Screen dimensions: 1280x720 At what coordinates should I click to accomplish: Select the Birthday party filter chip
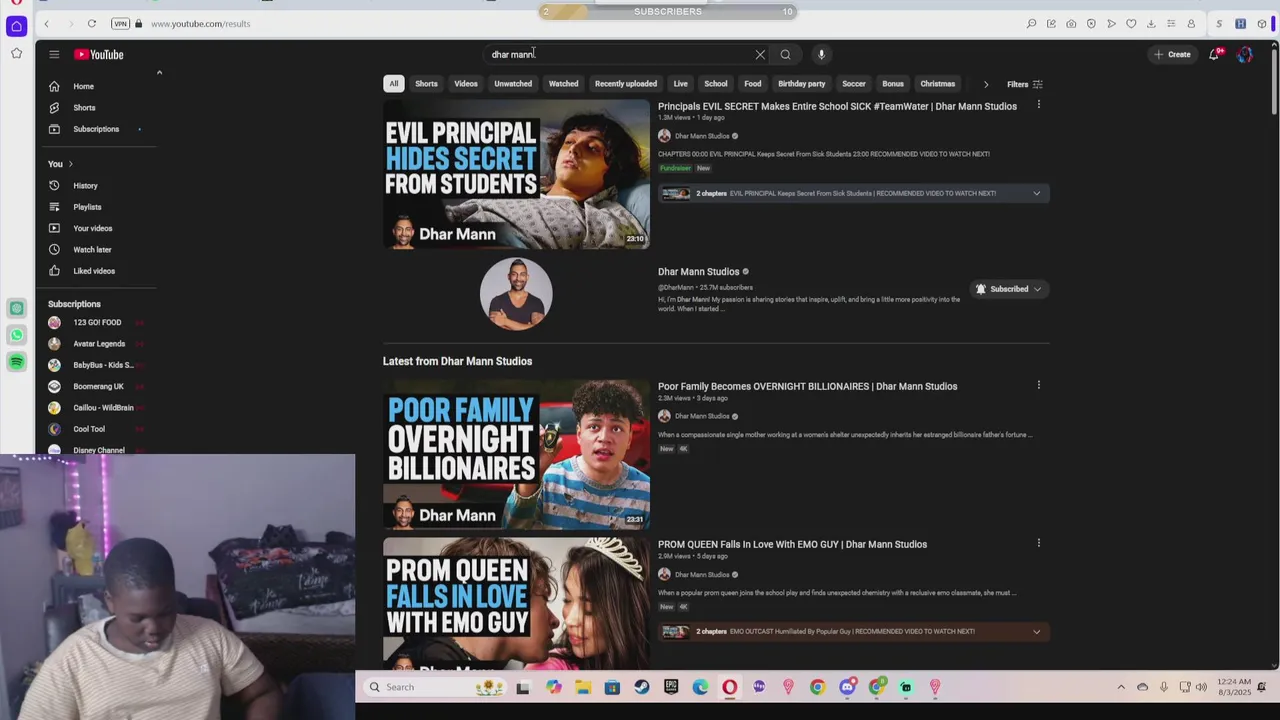coord(802,84)
